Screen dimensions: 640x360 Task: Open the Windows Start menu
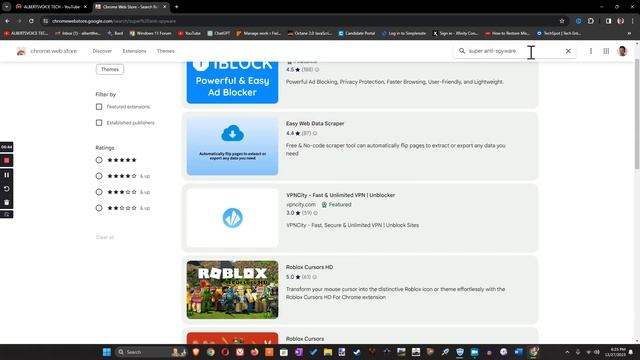pos(107,352)
